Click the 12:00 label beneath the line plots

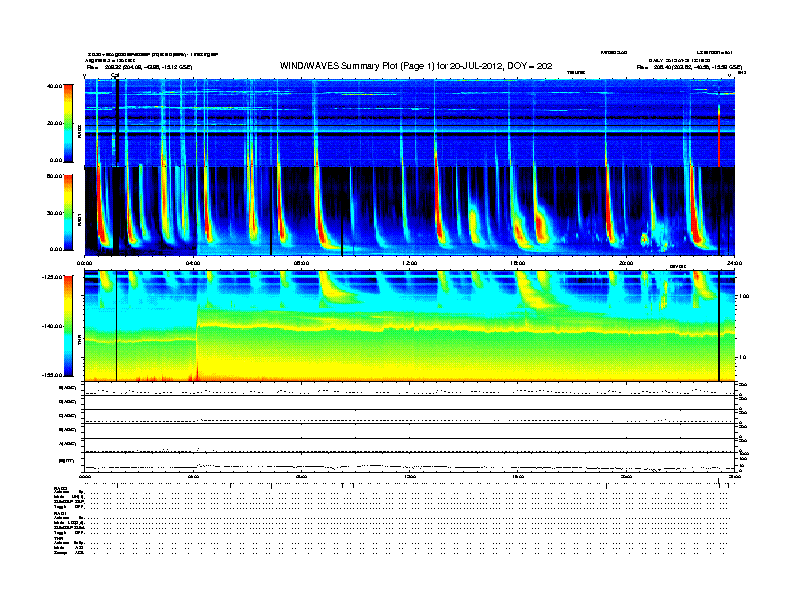pos(409,477)
